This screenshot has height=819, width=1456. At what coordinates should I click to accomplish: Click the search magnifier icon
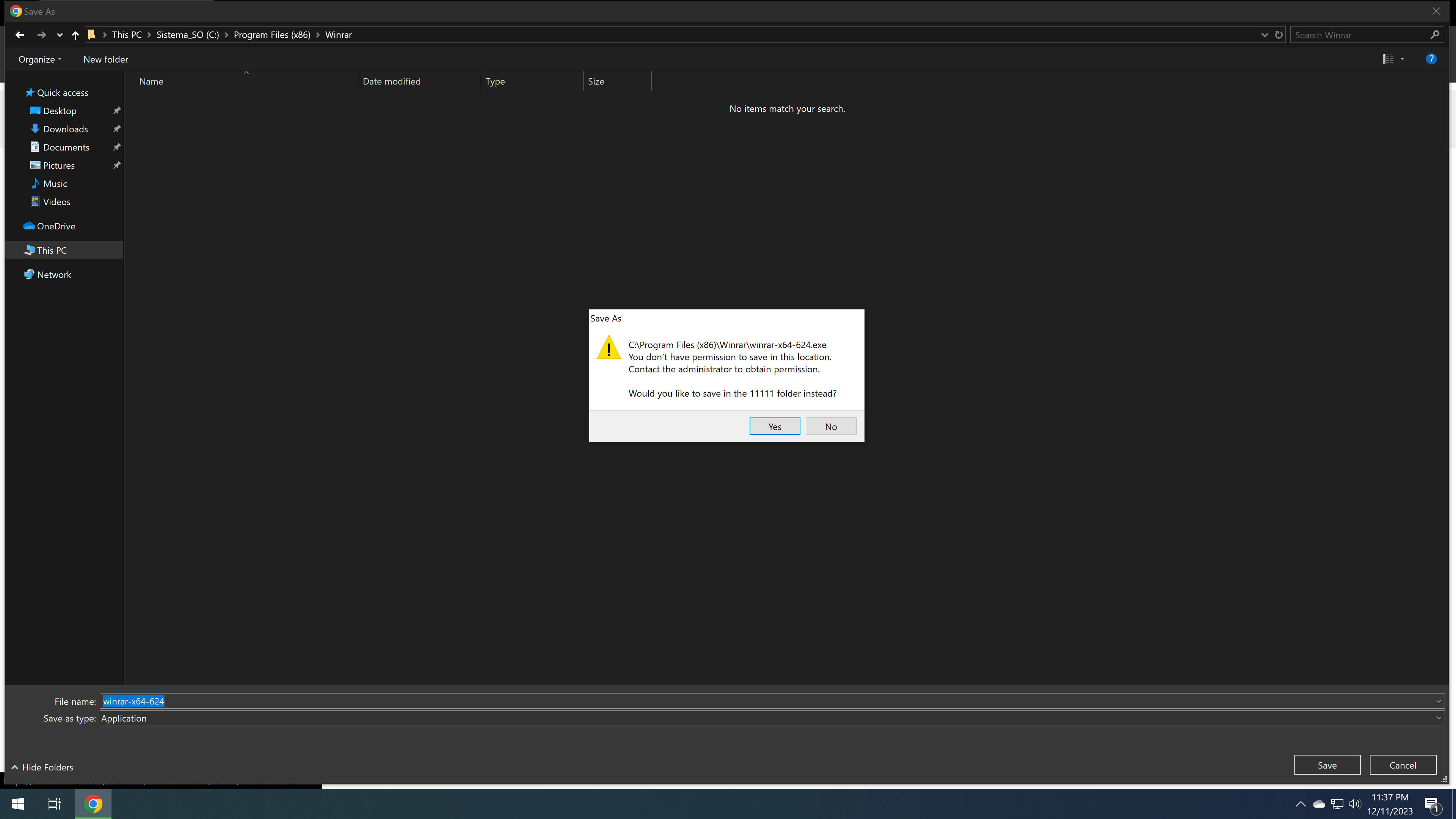[1434, 35]
